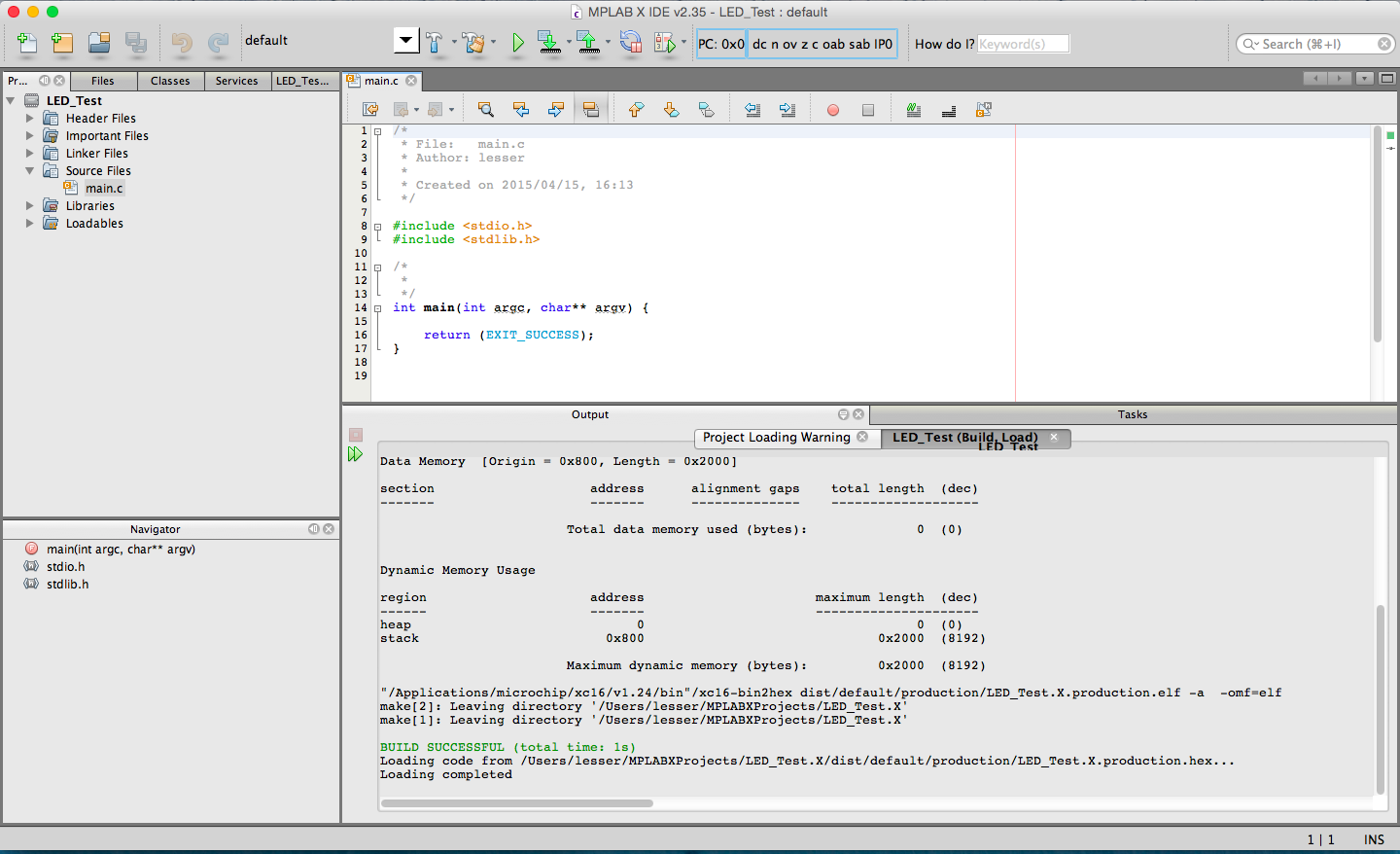
Task: Click the New File toolbar icon
Action: [27, 43]
